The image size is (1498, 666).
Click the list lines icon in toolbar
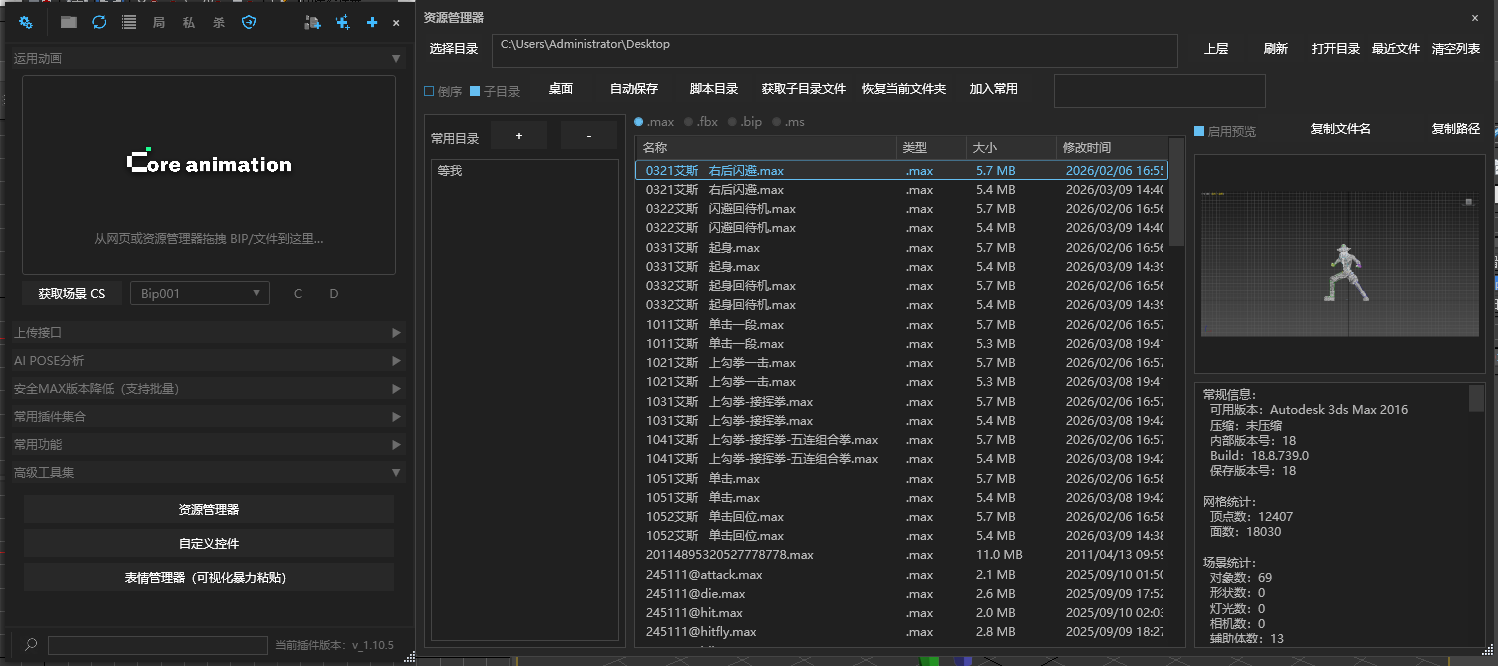129,22
